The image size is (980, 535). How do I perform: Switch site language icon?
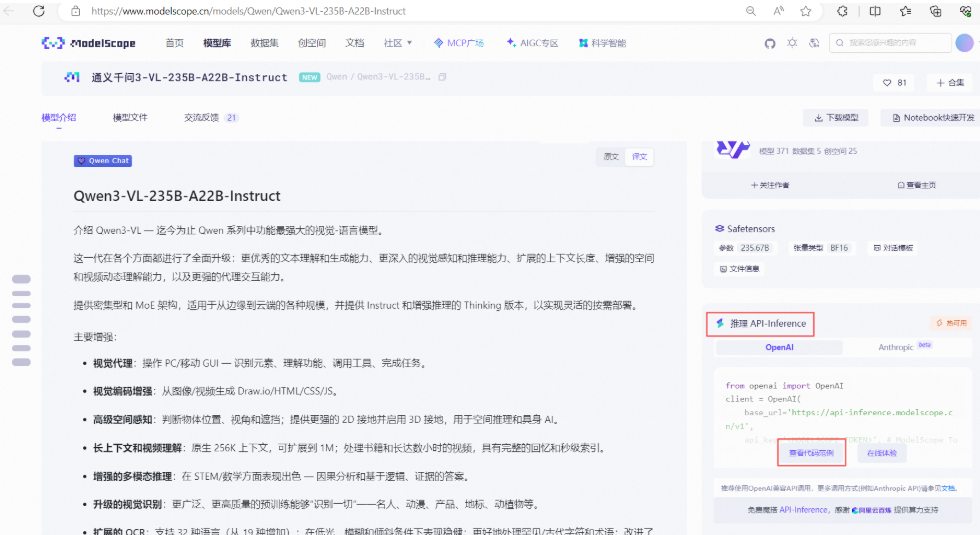coord(814,43)
